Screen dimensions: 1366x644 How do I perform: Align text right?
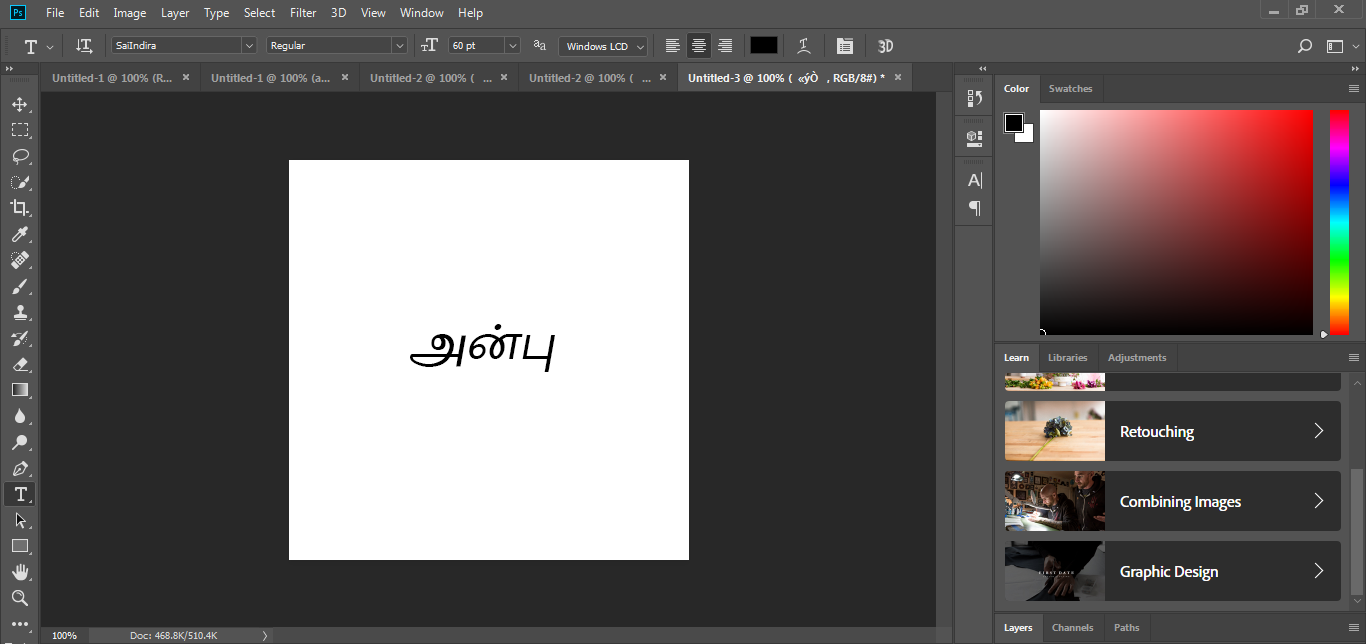(x=725, y=45)
